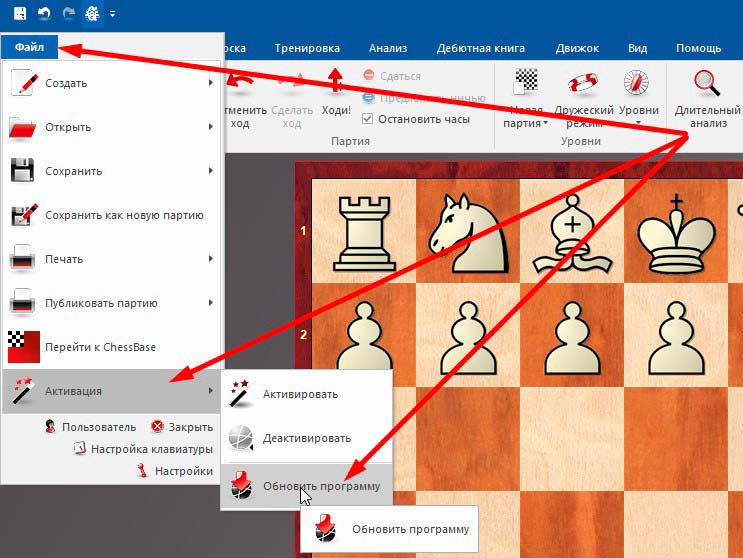Image resolution: width=743 pixels, height=558 pixels.
Task: Open the Training (Тренировка) ribbon tab
Action: coord(309,48)
